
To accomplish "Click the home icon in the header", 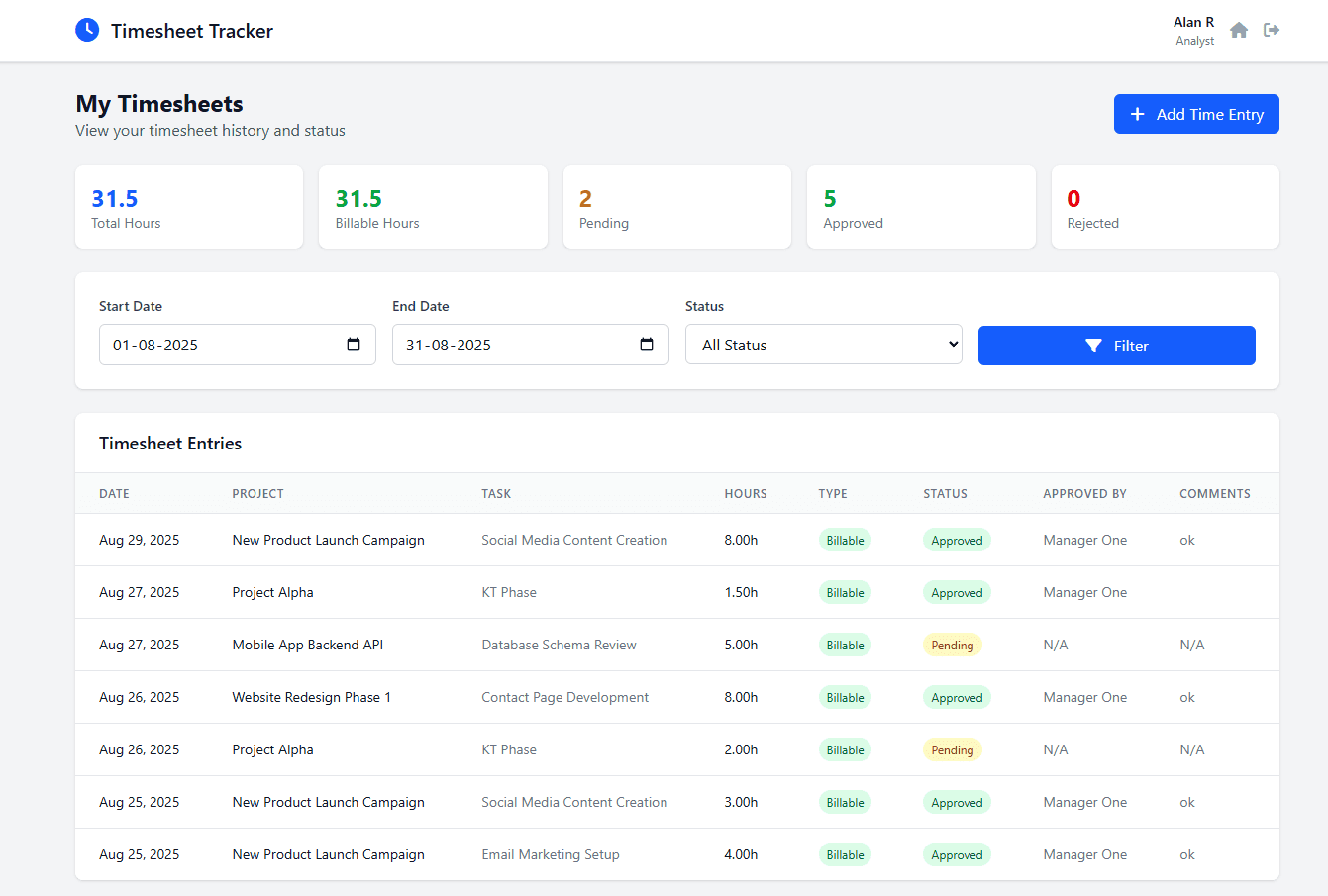I will pos(1238,30).
